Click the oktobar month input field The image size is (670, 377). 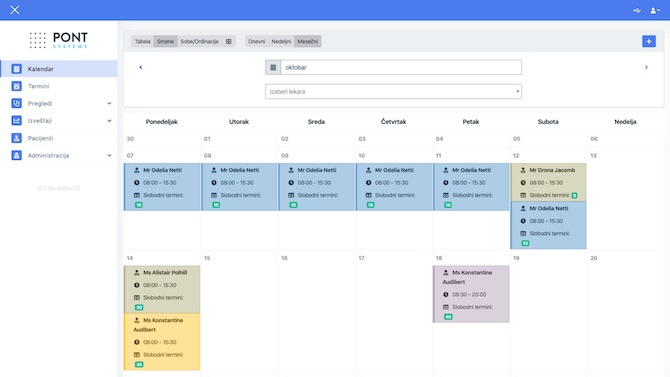(x=401, y=67)
